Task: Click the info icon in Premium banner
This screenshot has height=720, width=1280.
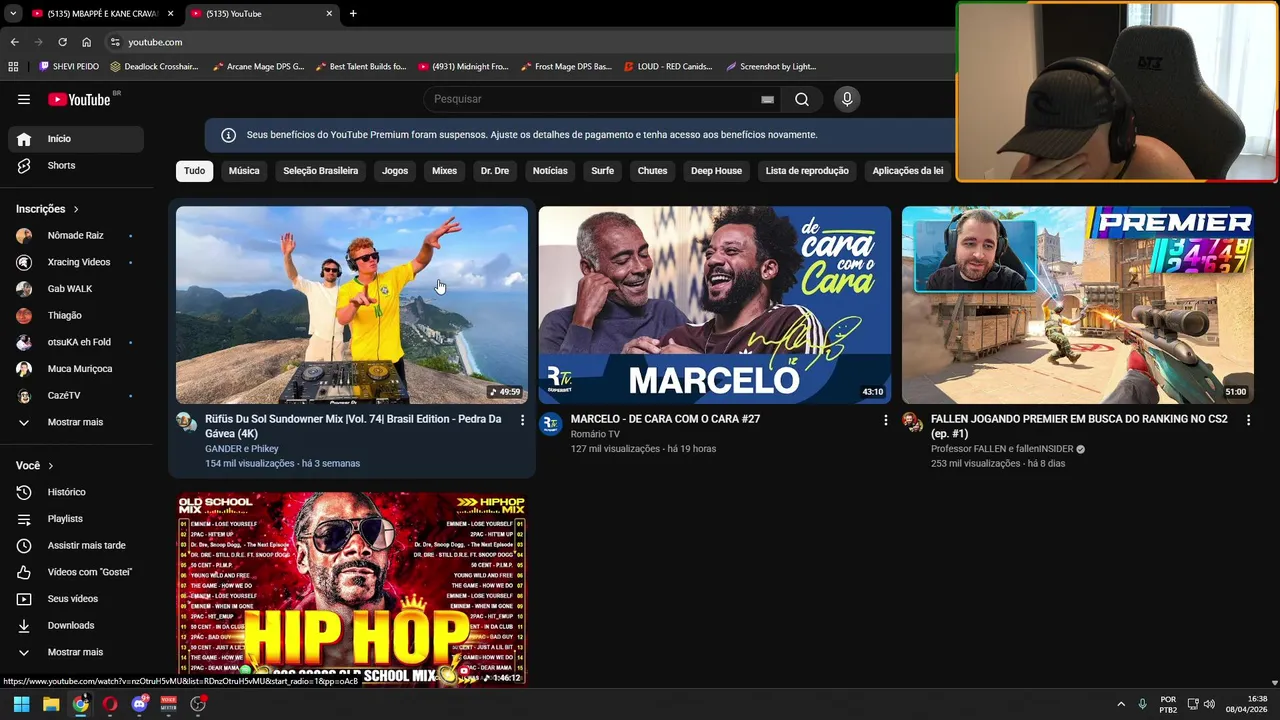Action: (x=228, y=135)
